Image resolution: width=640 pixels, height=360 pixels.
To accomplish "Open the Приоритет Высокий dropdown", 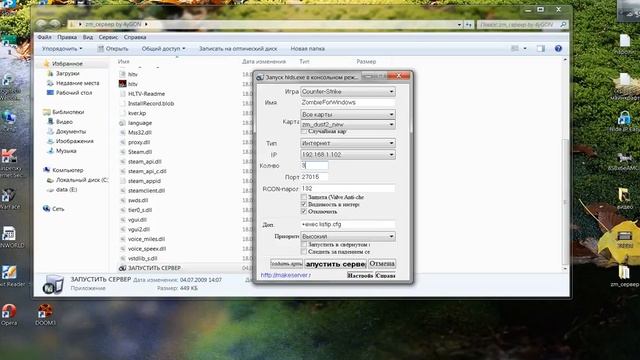I will pyautogui.click(x=348, y=236).
